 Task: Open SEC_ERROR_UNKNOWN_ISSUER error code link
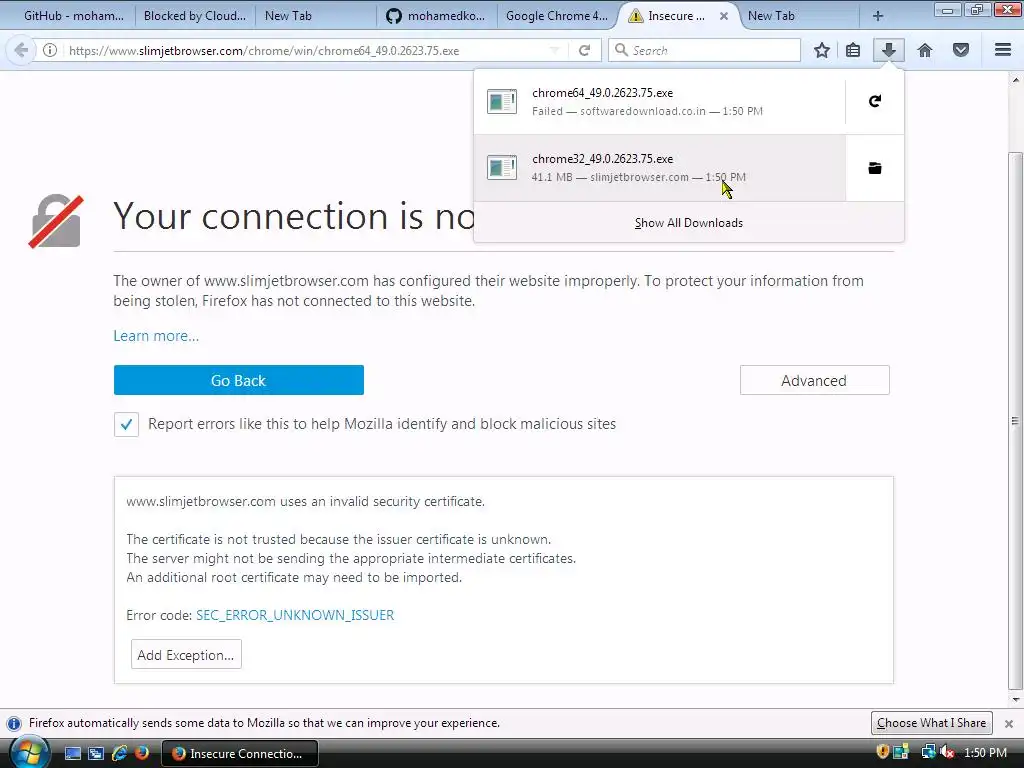tap(295, 615)
